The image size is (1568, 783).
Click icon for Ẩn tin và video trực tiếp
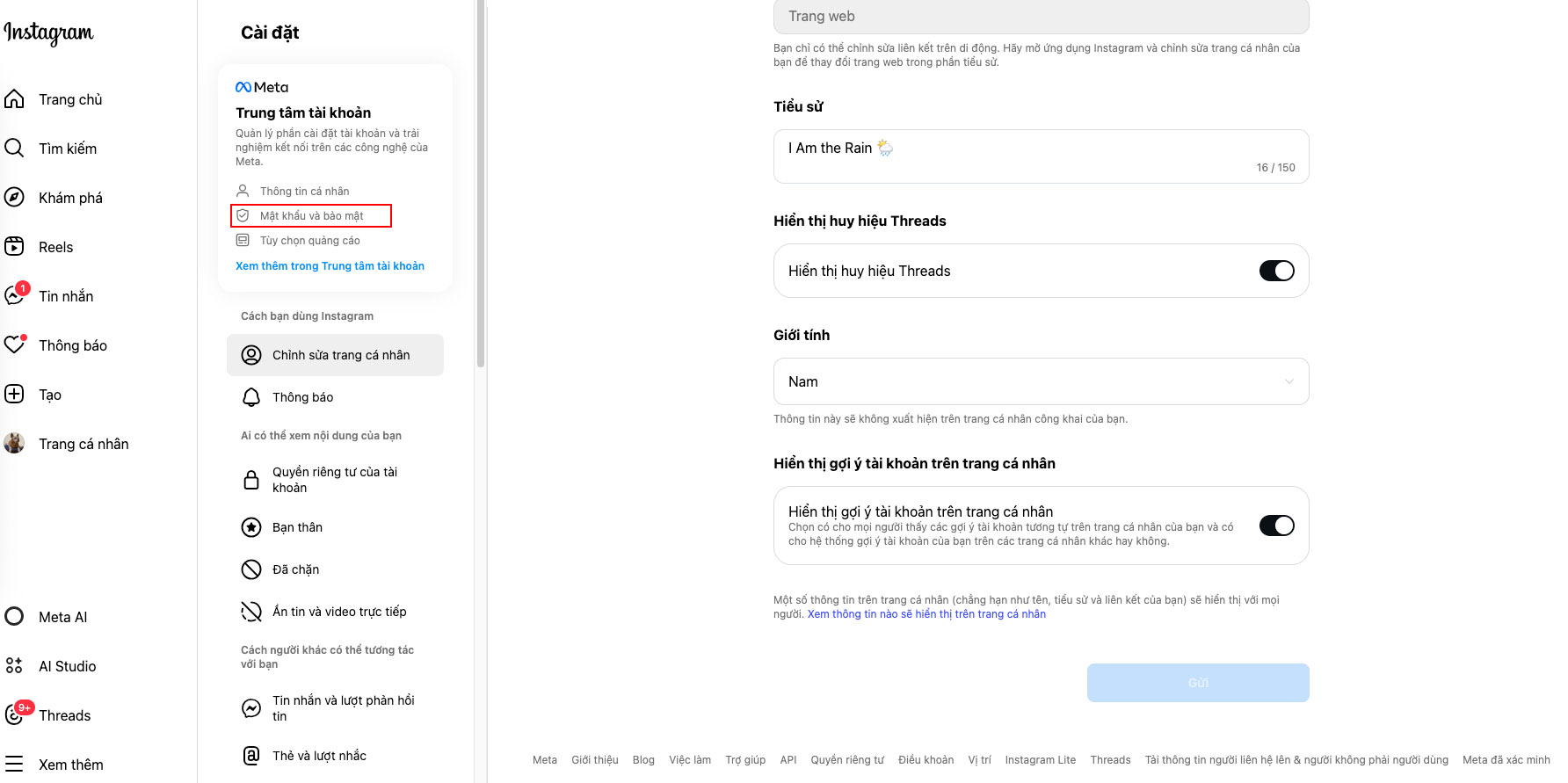coord(251,612)
